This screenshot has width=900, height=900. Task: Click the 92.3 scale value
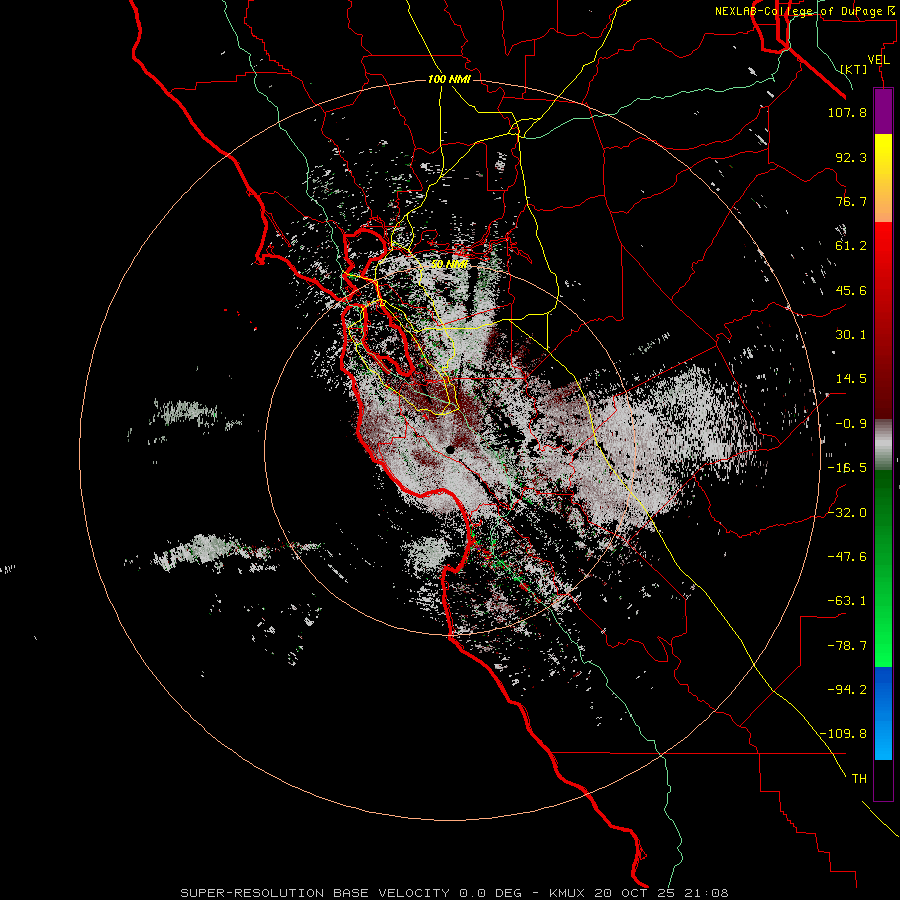851,157
